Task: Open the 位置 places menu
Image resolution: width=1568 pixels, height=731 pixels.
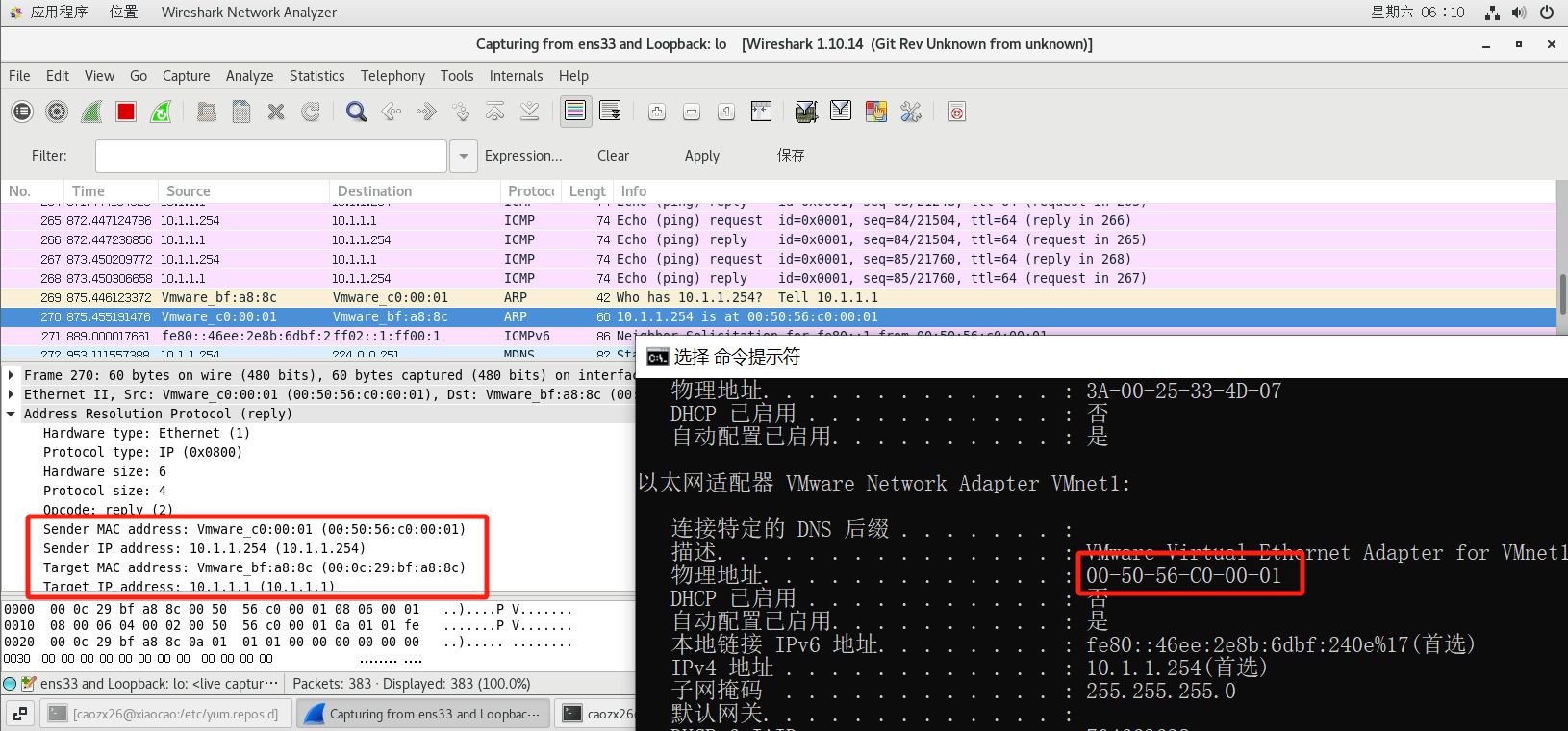Action: click(x=123, y=13)
